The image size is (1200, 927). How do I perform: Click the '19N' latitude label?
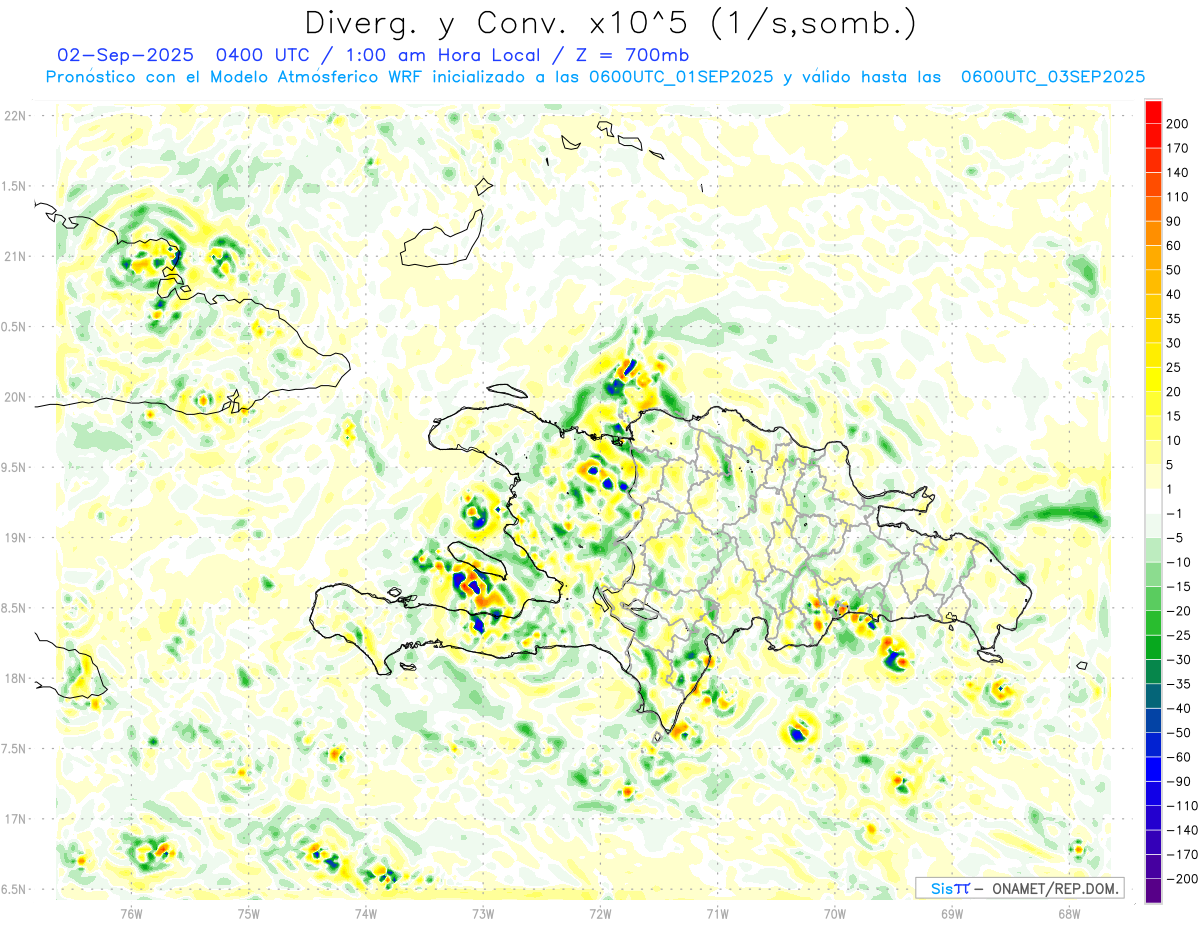click(x=14, y=538)
